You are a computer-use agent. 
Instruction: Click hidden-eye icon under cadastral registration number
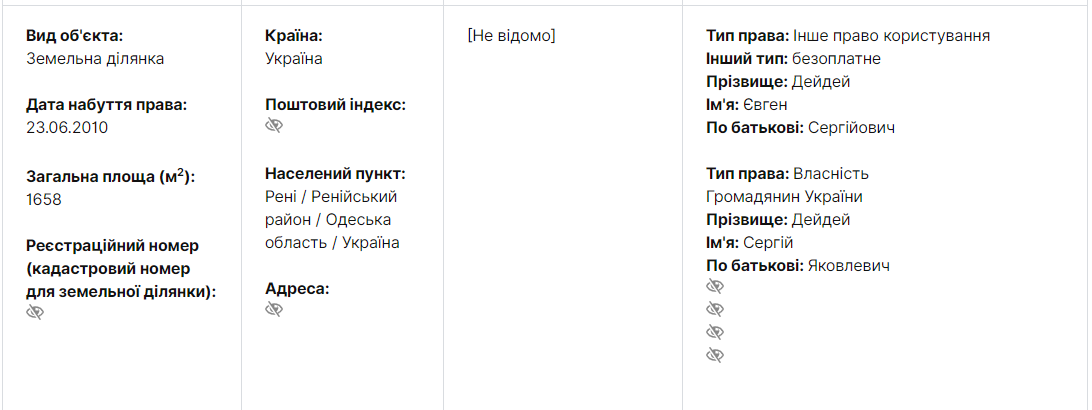coord(35,312)
